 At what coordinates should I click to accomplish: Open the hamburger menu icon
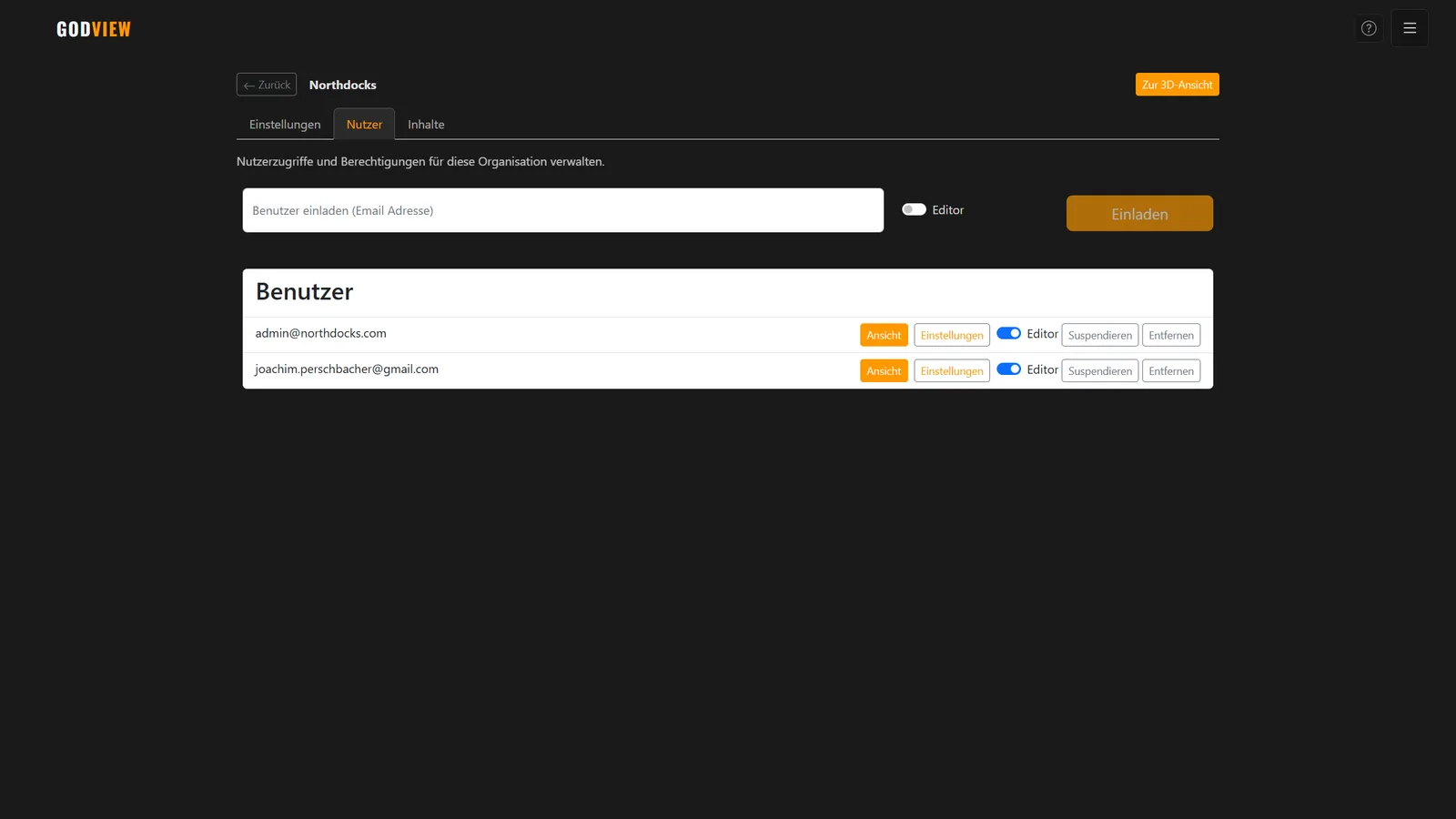tap(1410, 28)
